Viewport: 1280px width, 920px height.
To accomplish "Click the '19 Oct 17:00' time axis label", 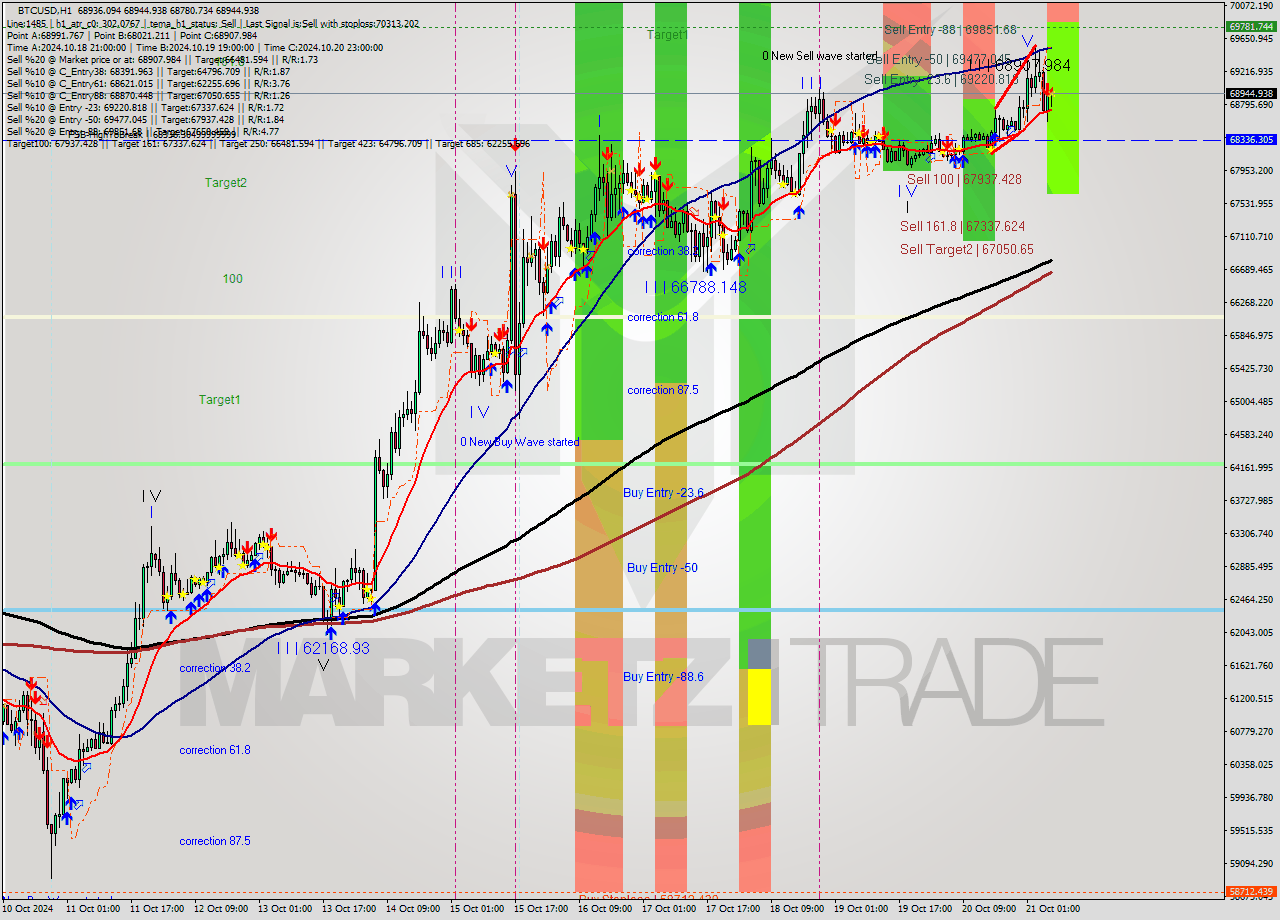I will (924, 909).
